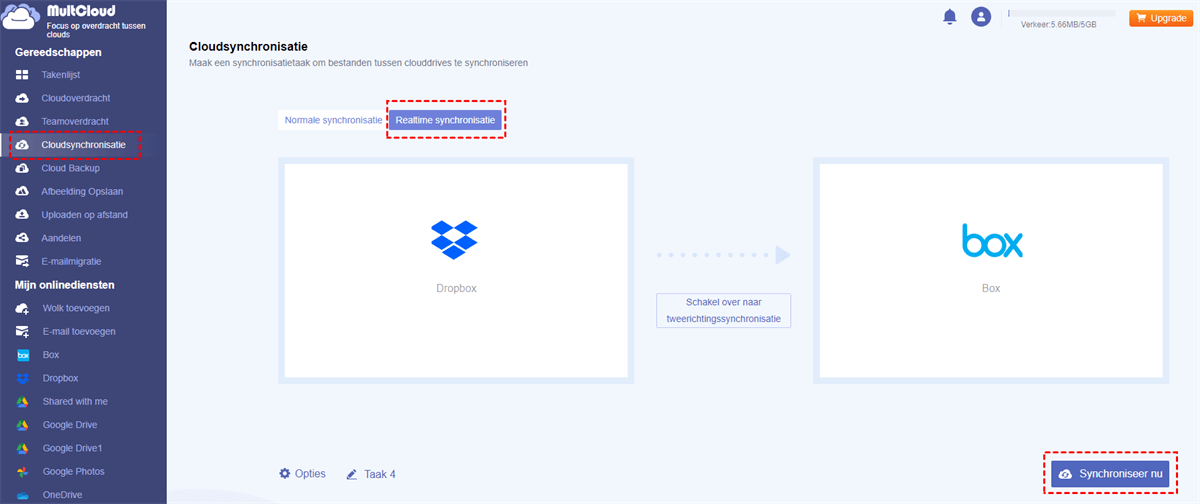Screen dimensions: 1200x504
Task: Open Shared with me in sidebar
Action: (x=75, y=401)
